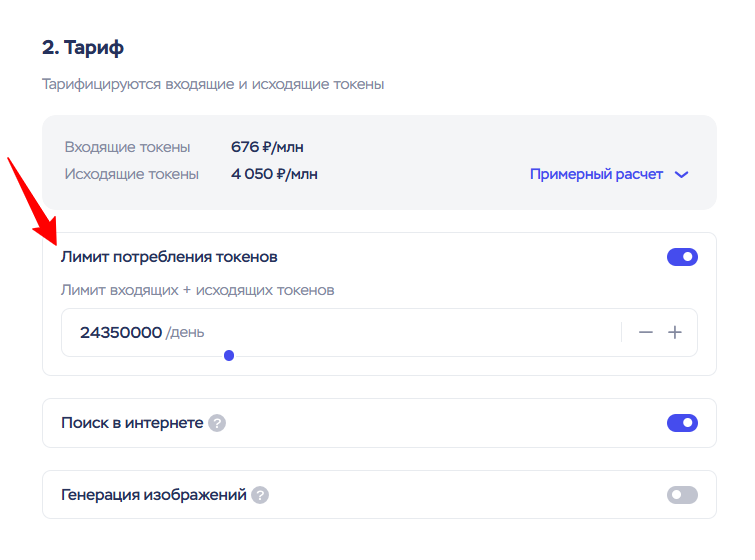Select the 676 ₽/млн incoming price
Viewport: 755px width, 560px height.
[267, 147]
